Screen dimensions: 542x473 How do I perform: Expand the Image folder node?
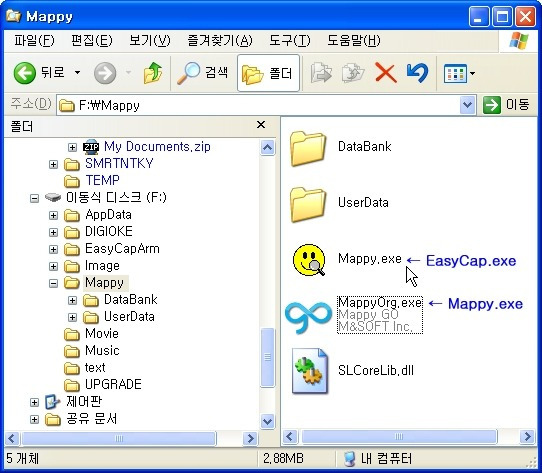[53, 267]
